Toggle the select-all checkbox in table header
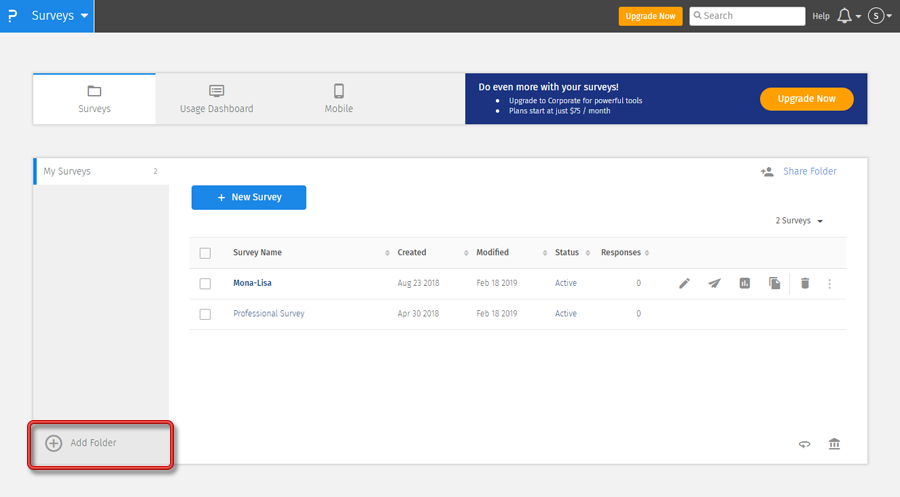The height and width of the screenshot is (497, 900). click(205, 253)
